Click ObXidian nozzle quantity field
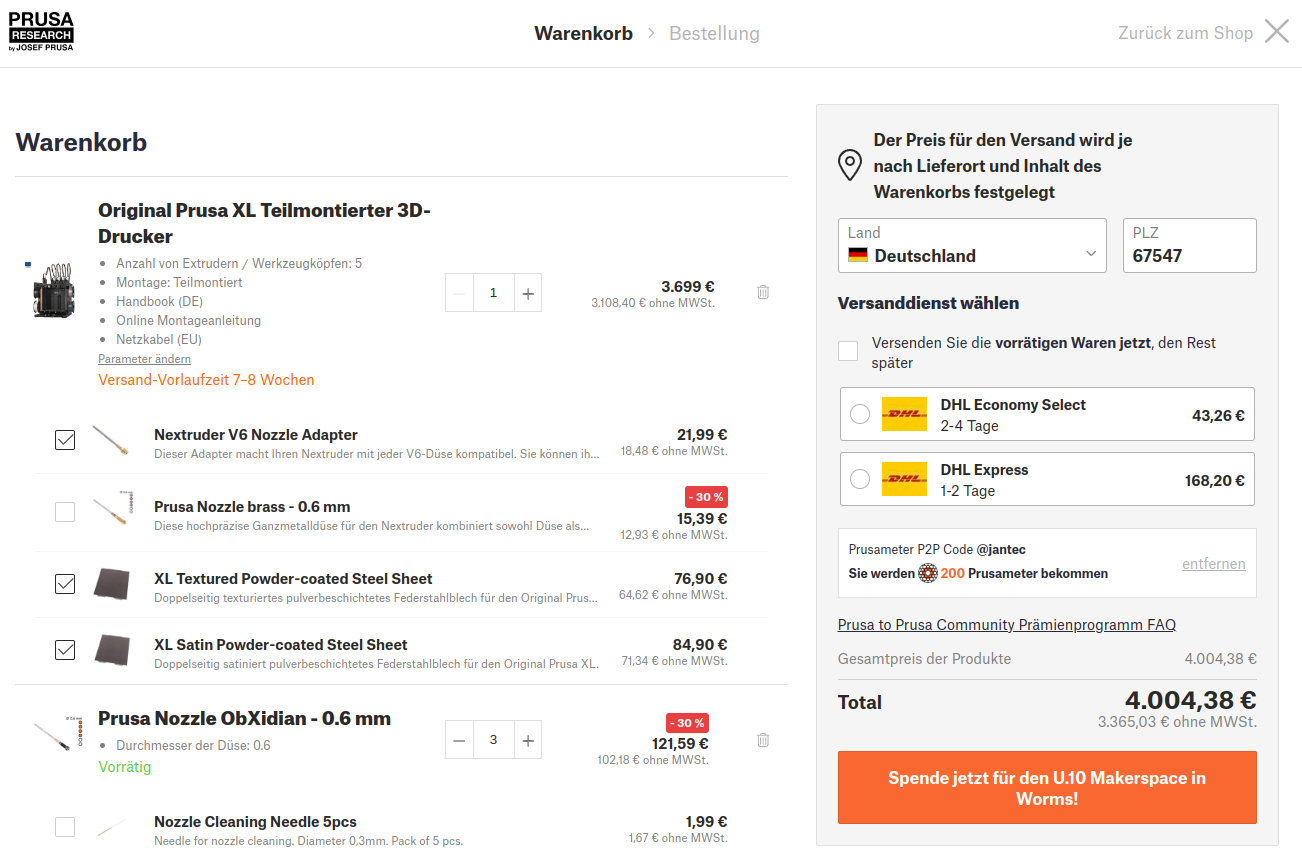The image size is (1302, 855). 494,740
